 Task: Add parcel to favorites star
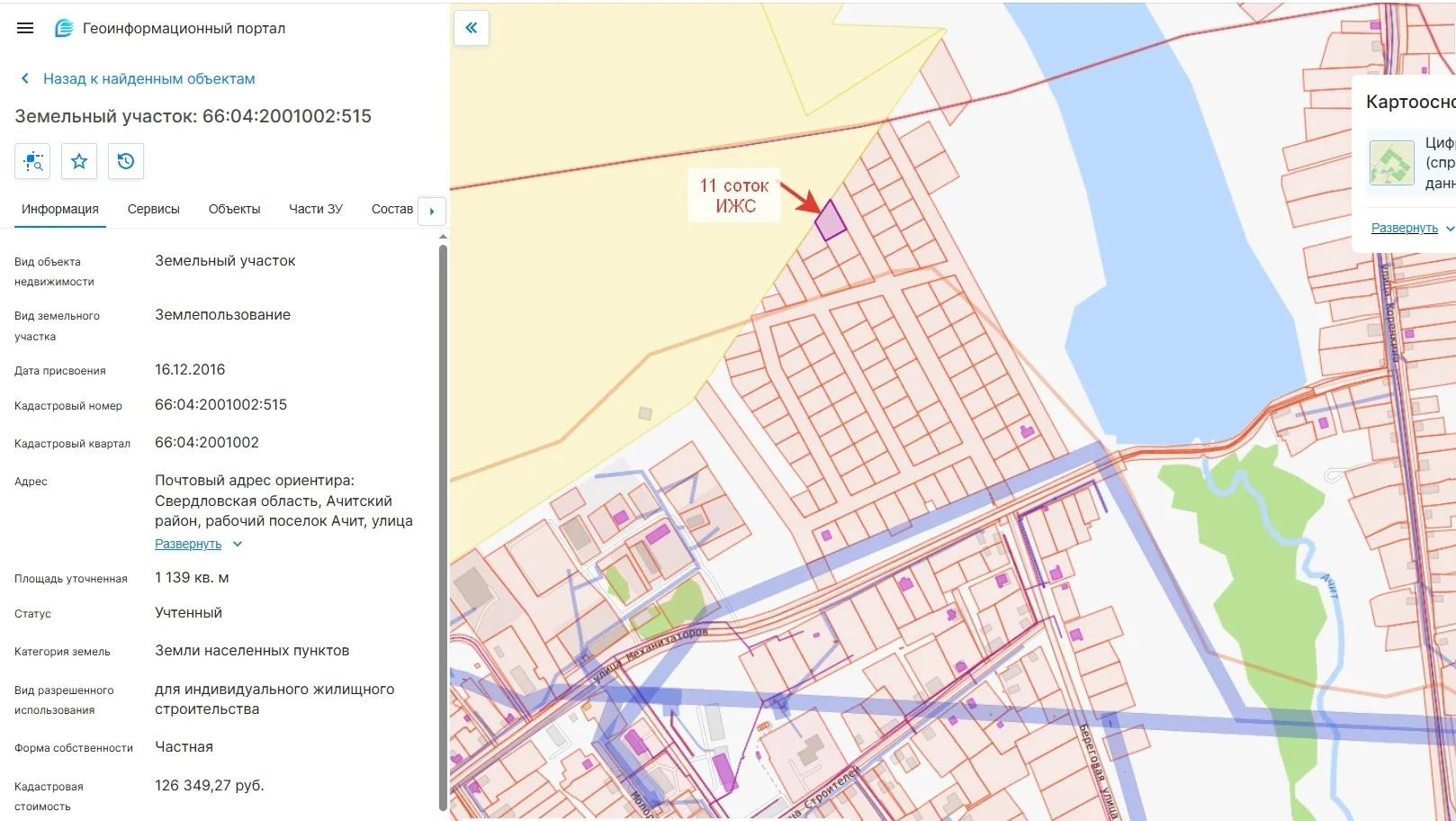tap(79, 161)
